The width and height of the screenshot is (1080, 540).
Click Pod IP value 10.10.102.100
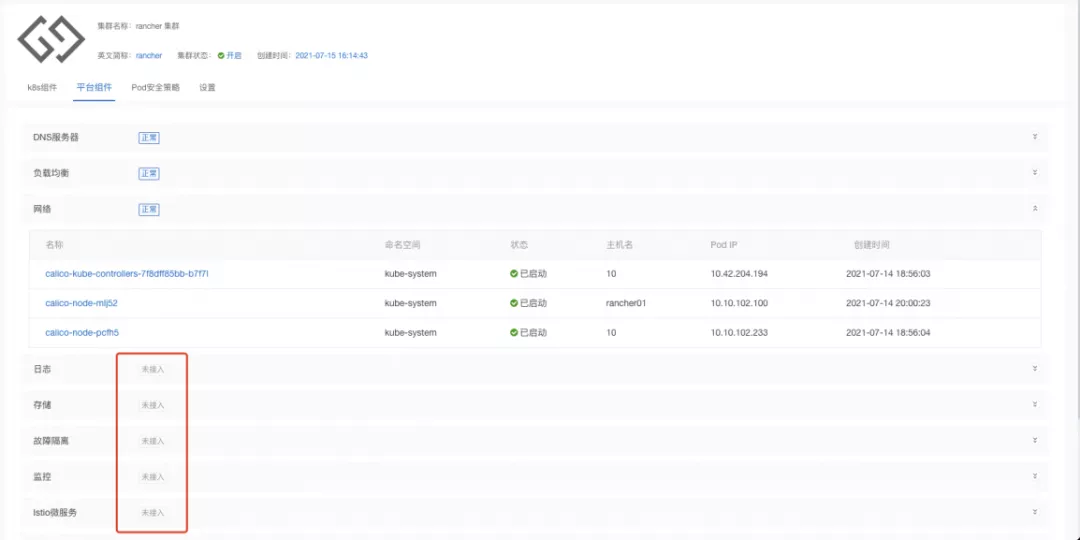coord(739,303)
